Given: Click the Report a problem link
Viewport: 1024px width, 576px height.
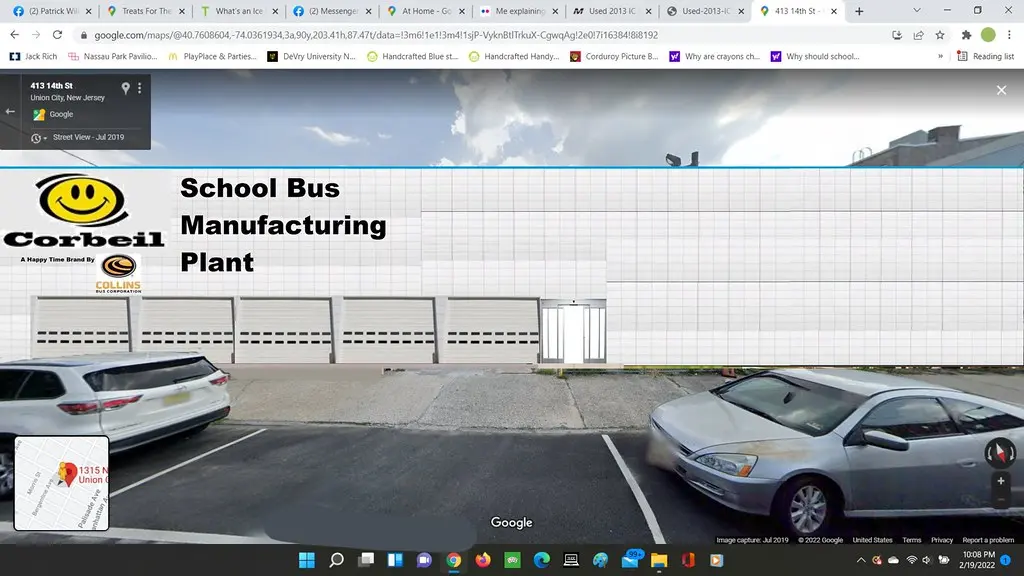Looking at the screenshot, I should (987, 540).
